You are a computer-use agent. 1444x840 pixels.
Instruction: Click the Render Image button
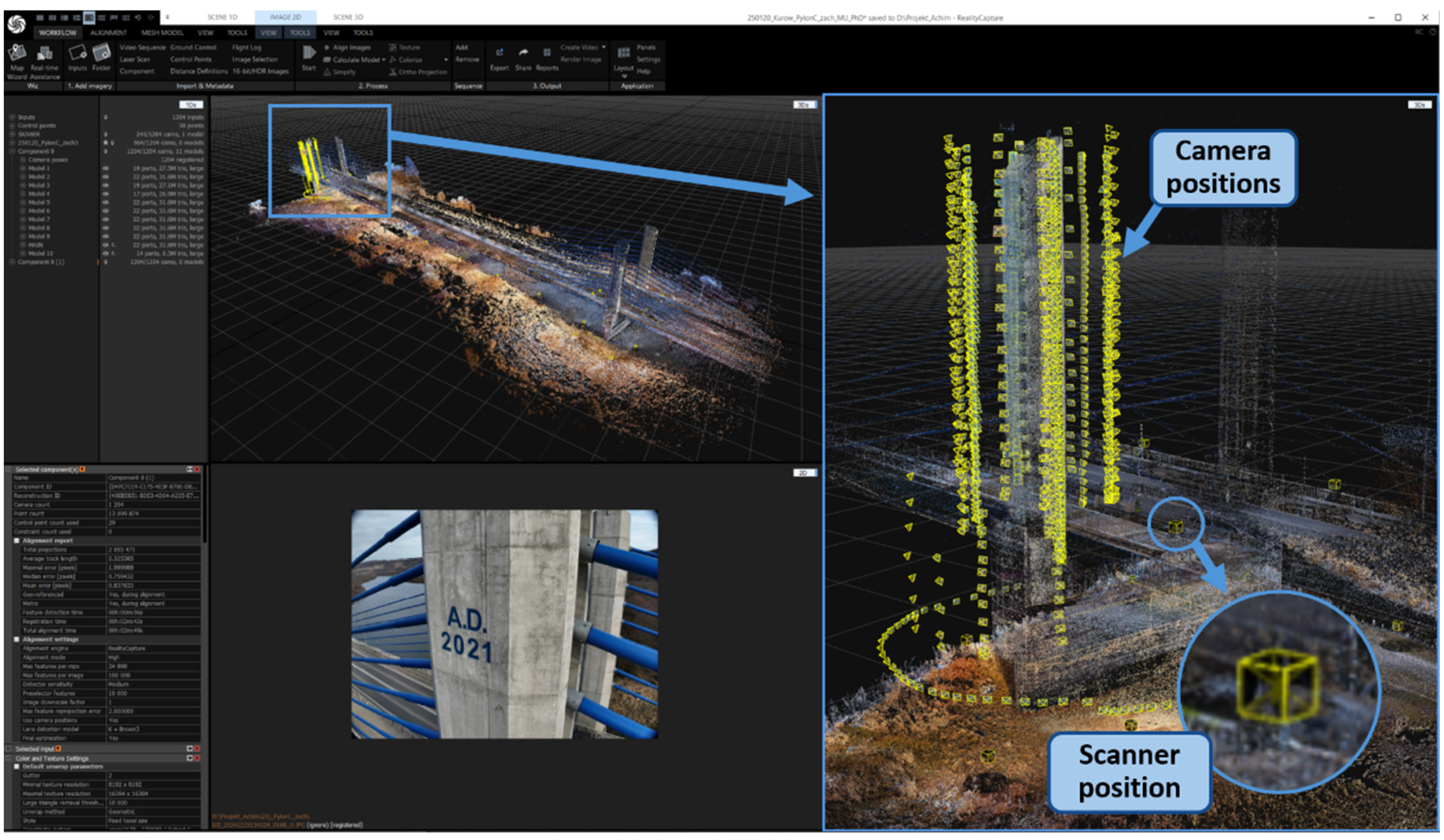click(x=581, y=60)
